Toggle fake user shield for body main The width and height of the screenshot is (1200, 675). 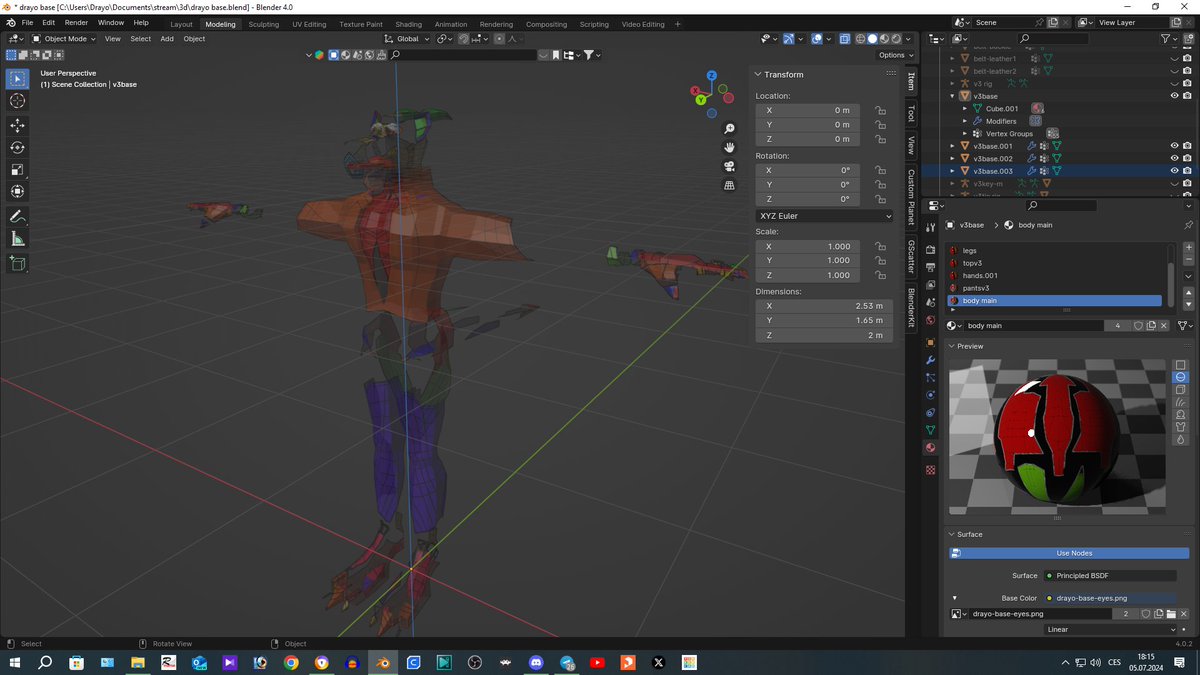(1139, 326)
